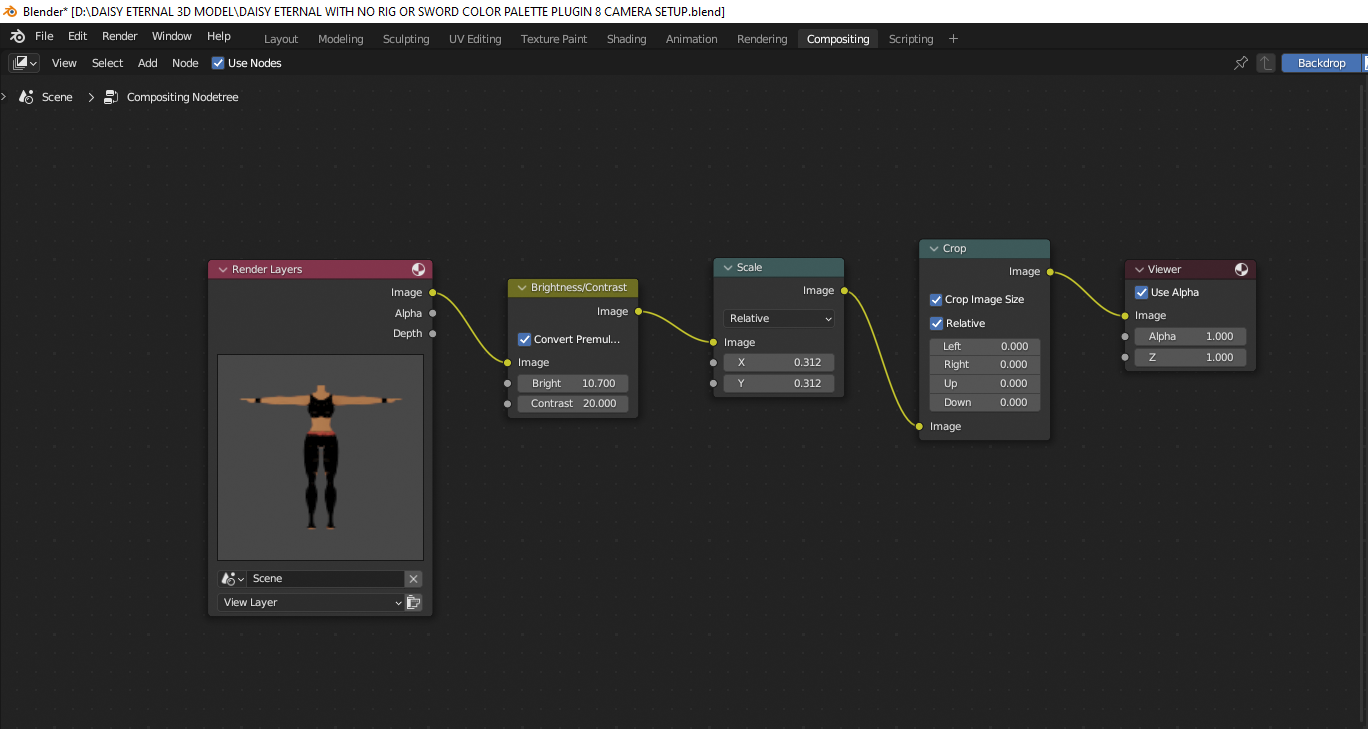Click the Contrast input socket
This screenshot has height=729, width=1368.
tap(508, 403)
